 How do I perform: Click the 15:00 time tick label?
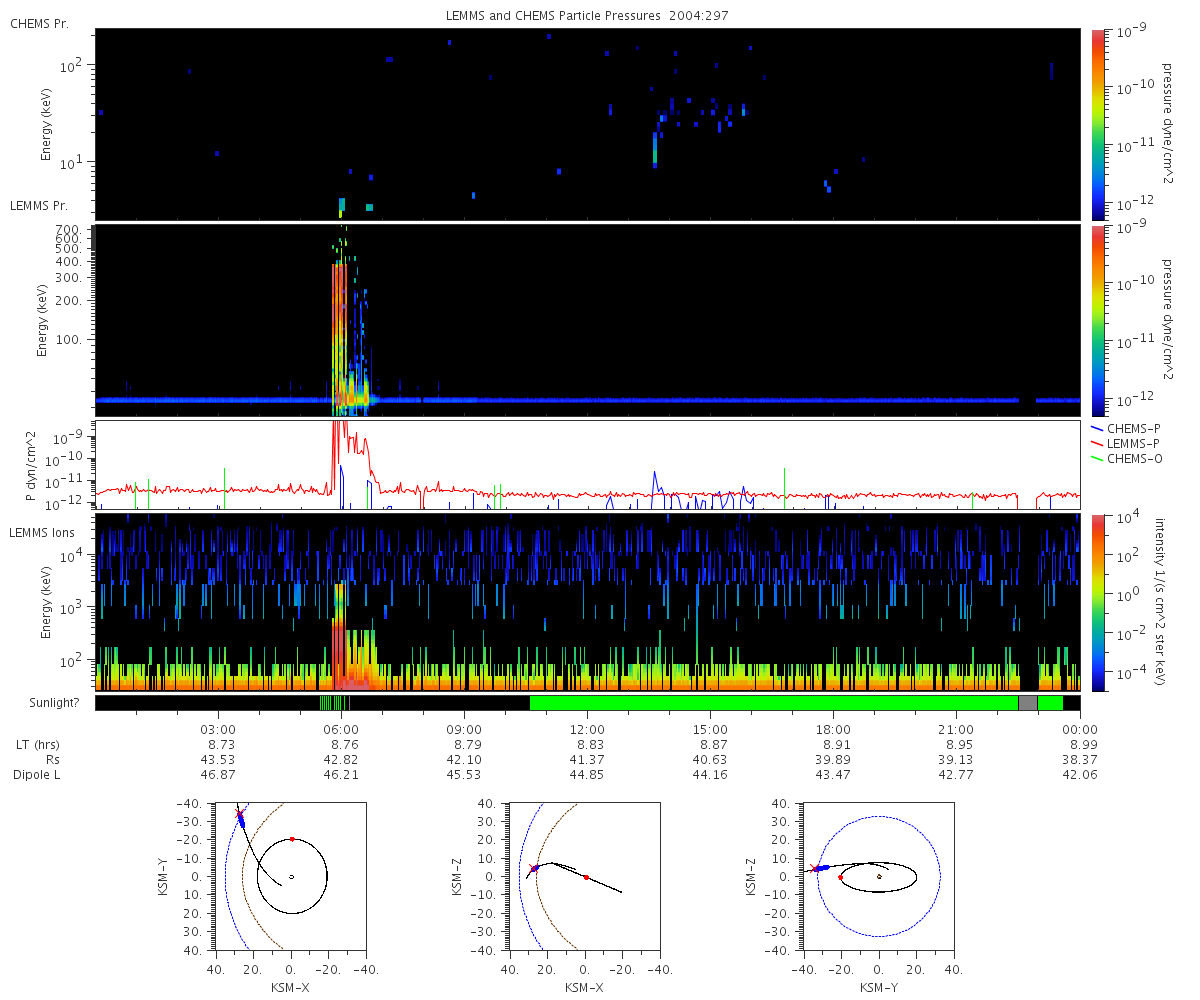click(x=710, y=728)
